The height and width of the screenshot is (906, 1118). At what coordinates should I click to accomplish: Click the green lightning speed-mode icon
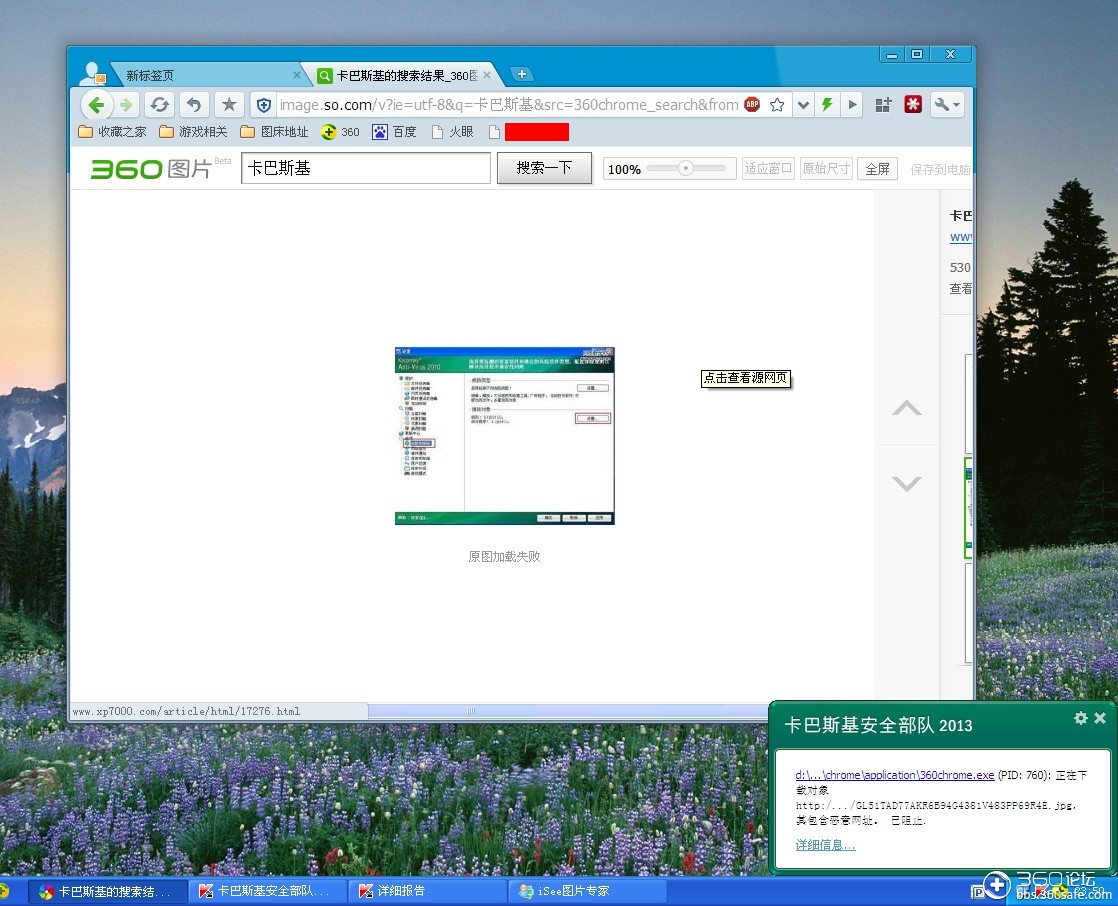pos(827,105)
